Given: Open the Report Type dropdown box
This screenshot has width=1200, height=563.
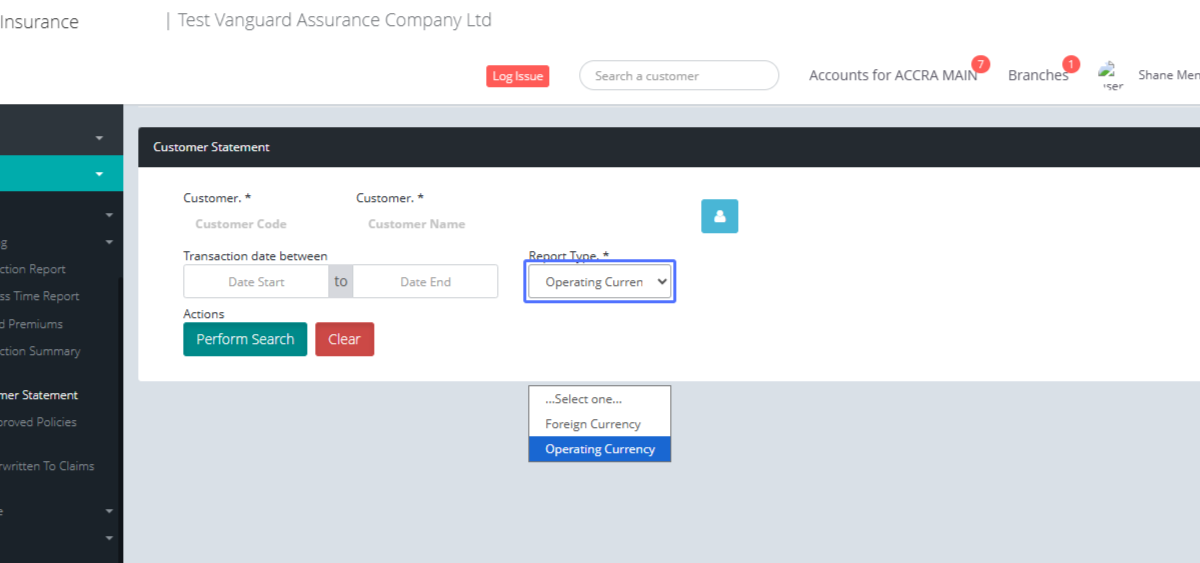Looking at the screenshot, I should click(x=600, y=282).
